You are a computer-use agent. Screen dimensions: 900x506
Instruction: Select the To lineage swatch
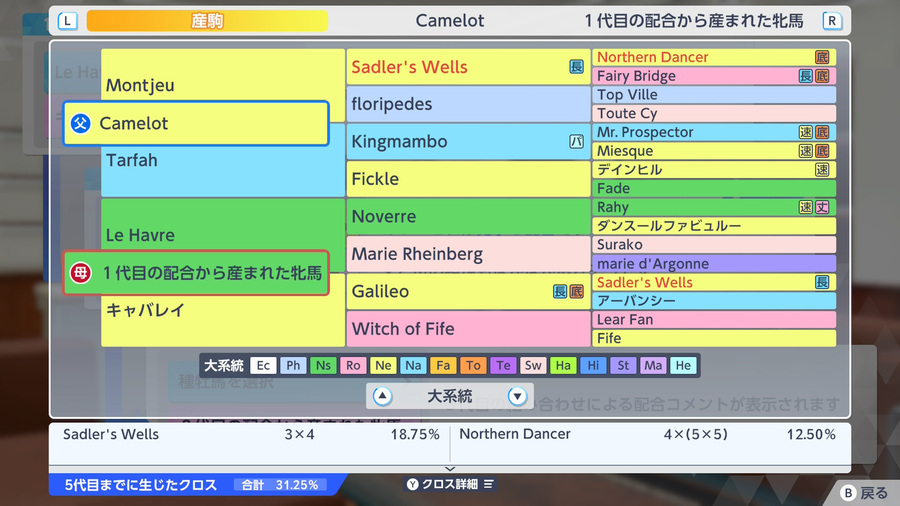tap(473, 365)
